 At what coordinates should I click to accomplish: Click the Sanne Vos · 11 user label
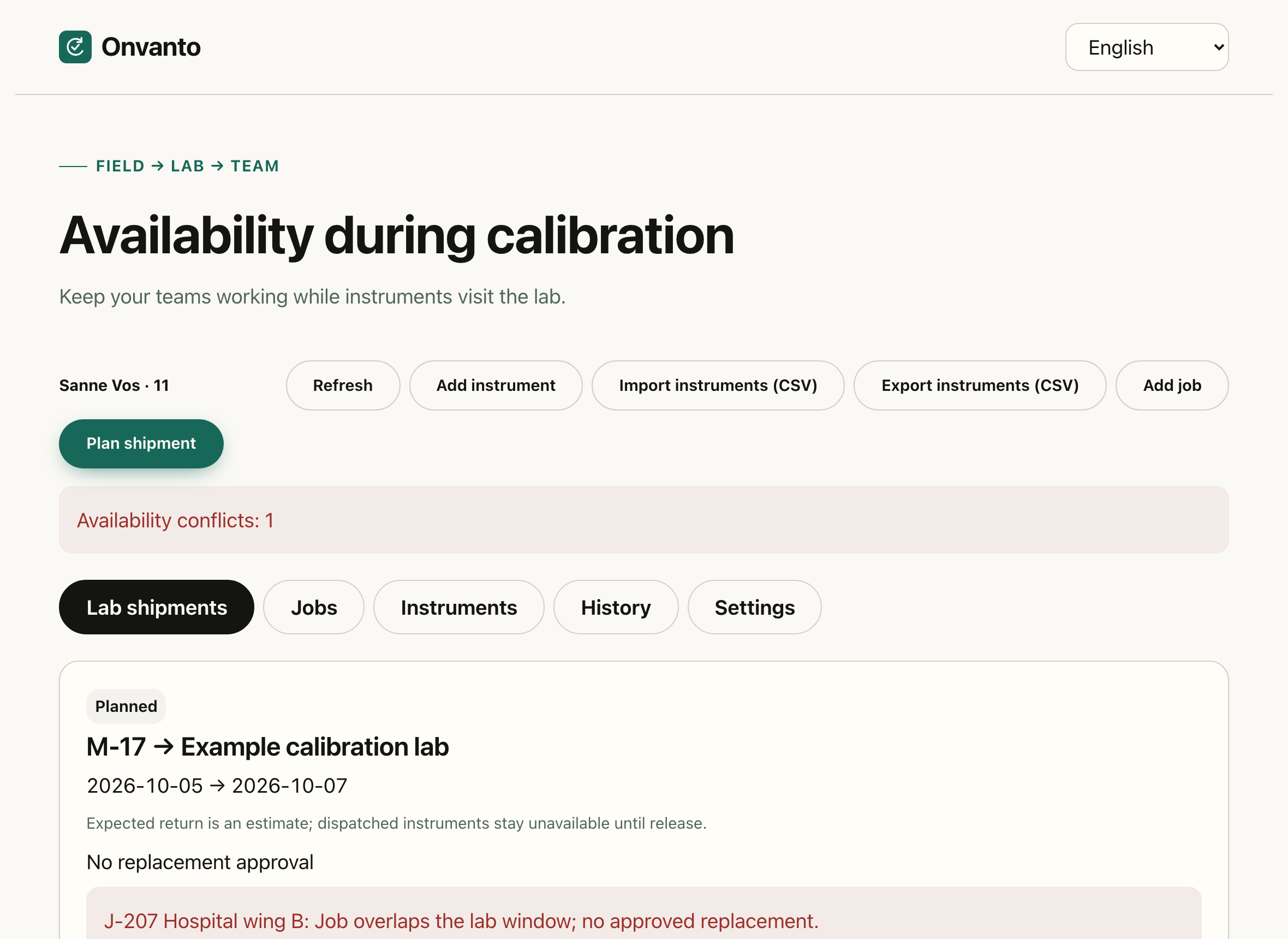[114, 385]
